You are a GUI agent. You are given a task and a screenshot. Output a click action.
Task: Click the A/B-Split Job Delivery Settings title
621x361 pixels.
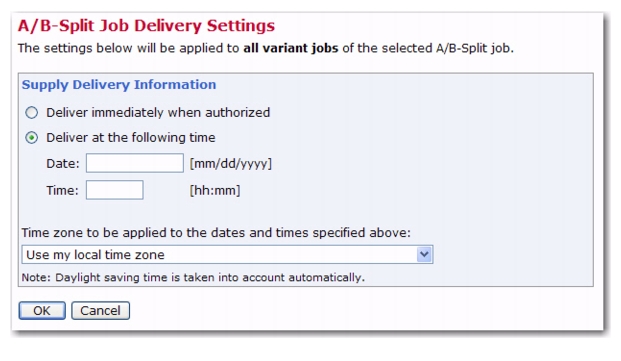pos(146,26)
